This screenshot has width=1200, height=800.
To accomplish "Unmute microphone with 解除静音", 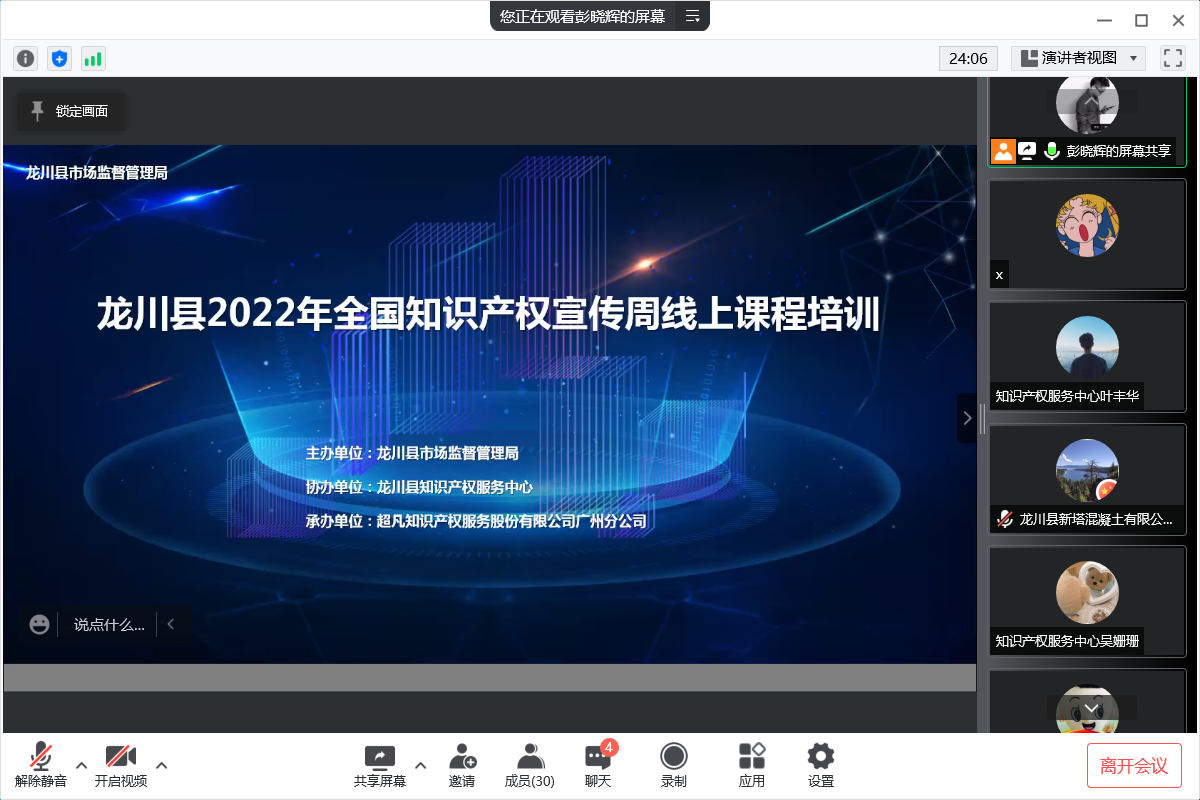I will [41, 765].
